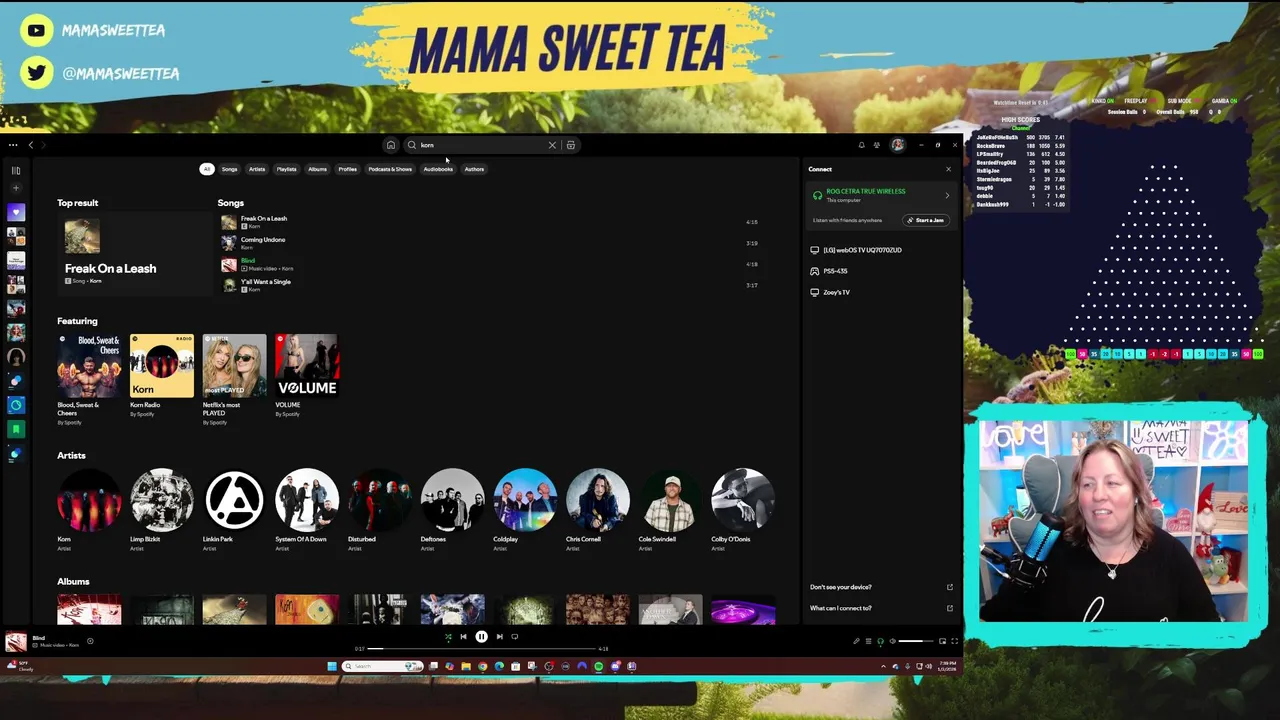Viewport: 1280px width, 720px height.
Task: Adjust the volume slider
Action: (x=915, y=641)
